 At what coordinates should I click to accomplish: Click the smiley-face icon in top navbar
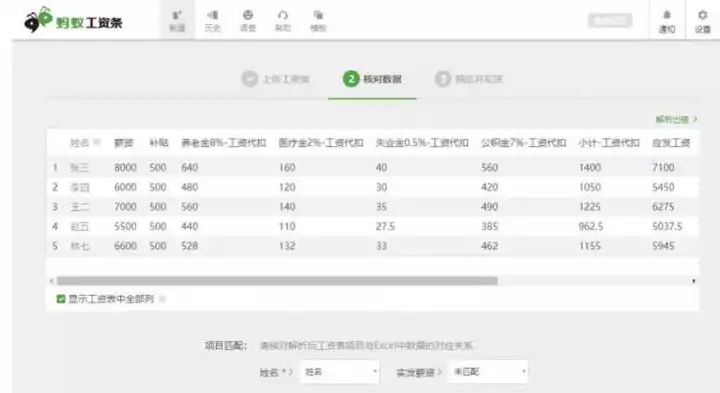248,21
